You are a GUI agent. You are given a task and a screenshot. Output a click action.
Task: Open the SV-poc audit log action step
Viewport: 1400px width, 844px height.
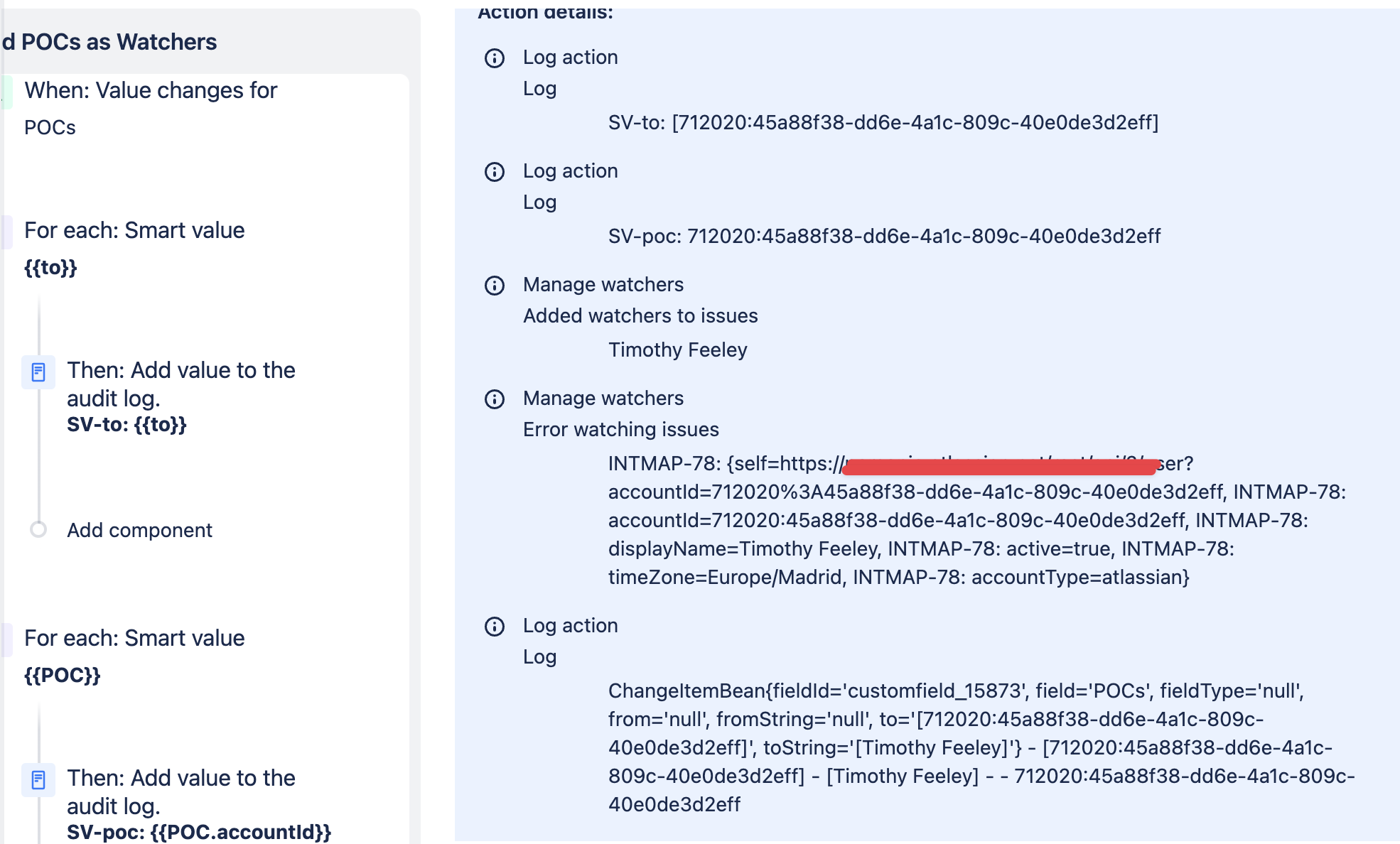[x=199, y=804]
